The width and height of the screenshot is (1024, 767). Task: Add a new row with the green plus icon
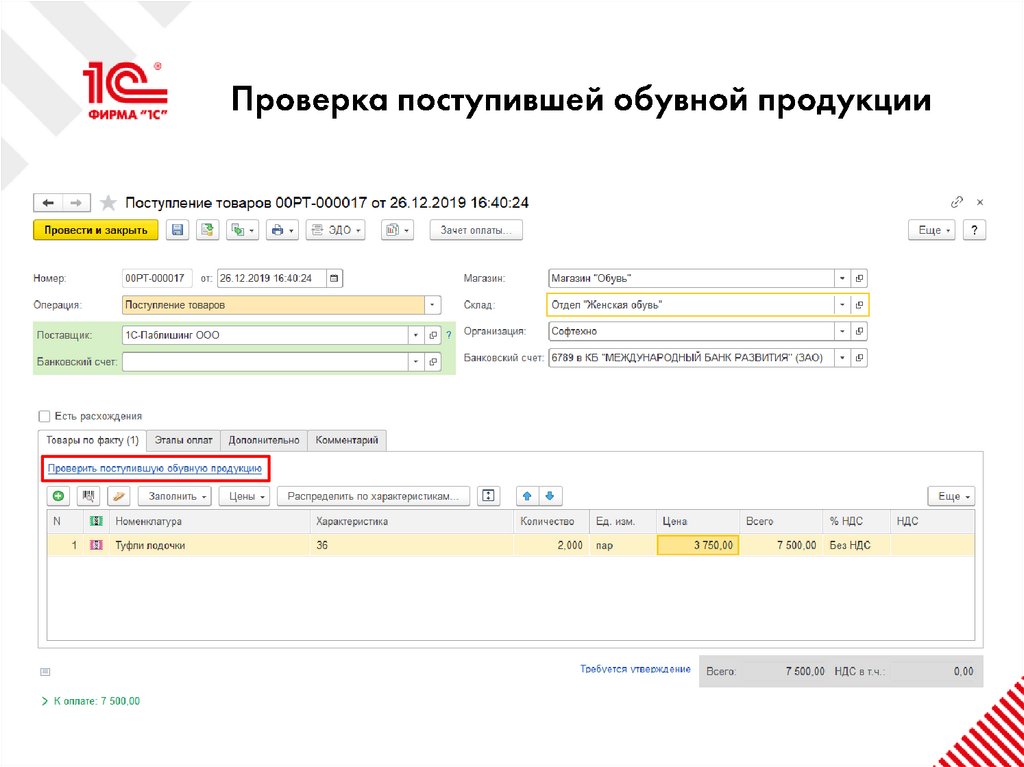tap(58, 495)
